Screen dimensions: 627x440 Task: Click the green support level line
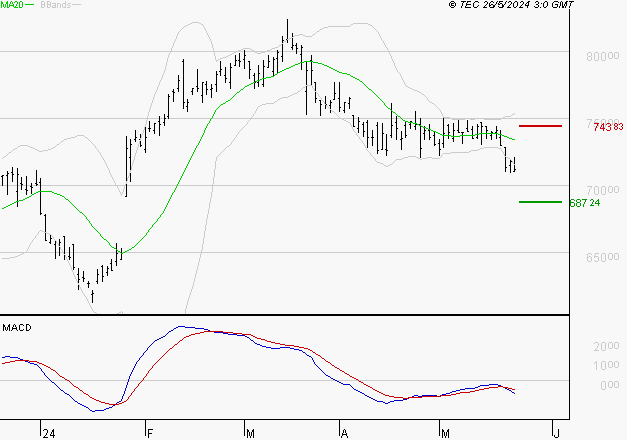pos(540,202)
